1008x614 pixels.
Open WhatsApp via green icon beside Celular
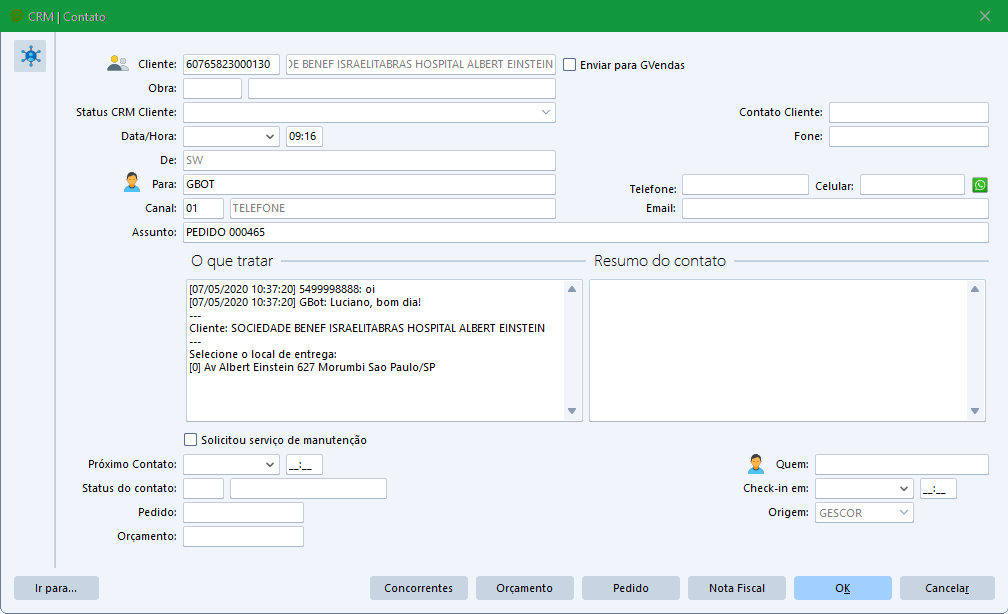click(980, 185)
